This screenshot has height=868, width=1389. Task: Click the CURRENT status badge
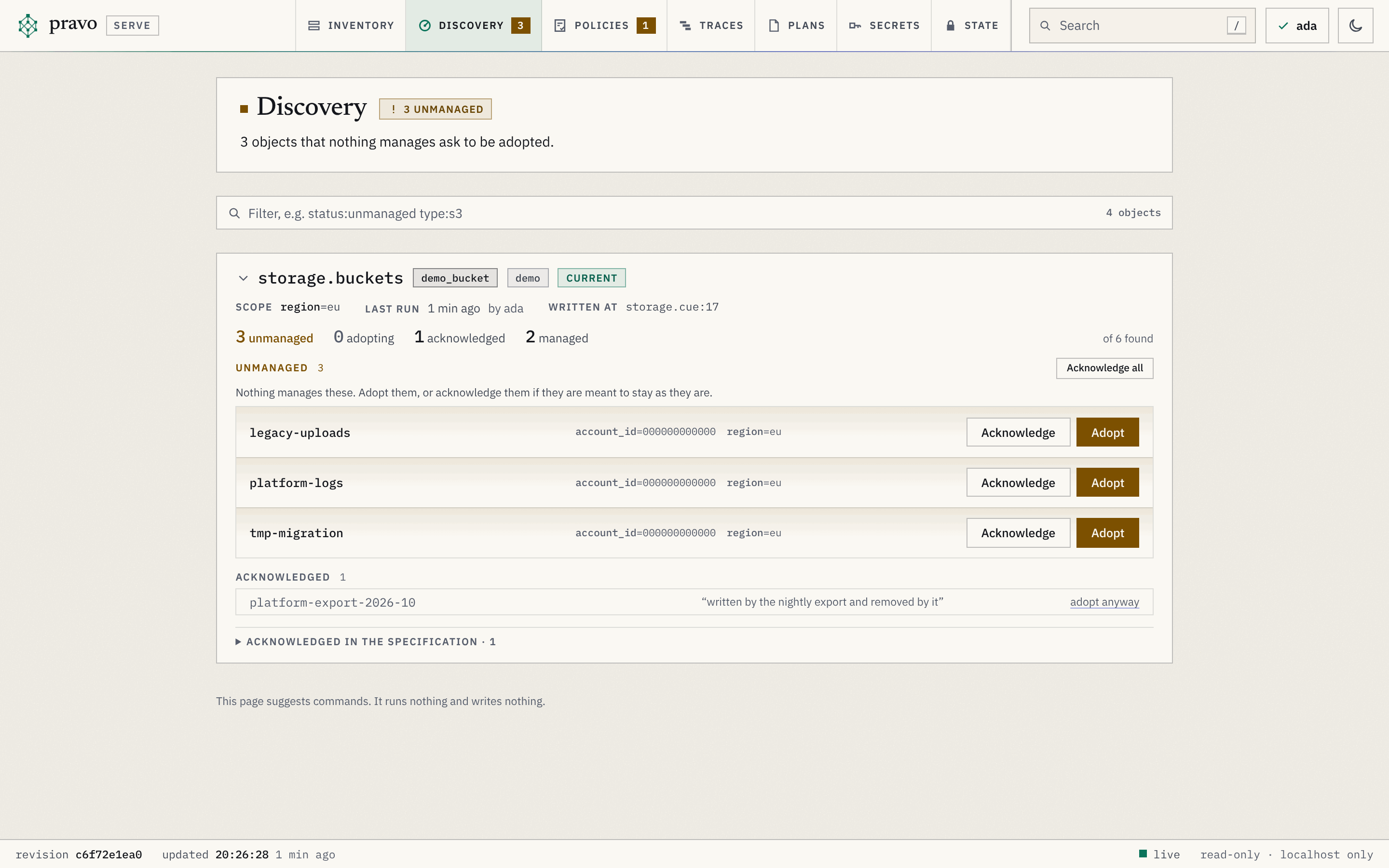coord(591,278)
